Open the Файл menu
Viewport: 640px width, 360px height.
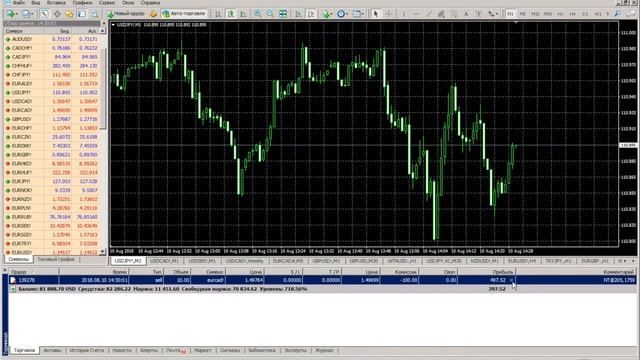pos(18,2)
